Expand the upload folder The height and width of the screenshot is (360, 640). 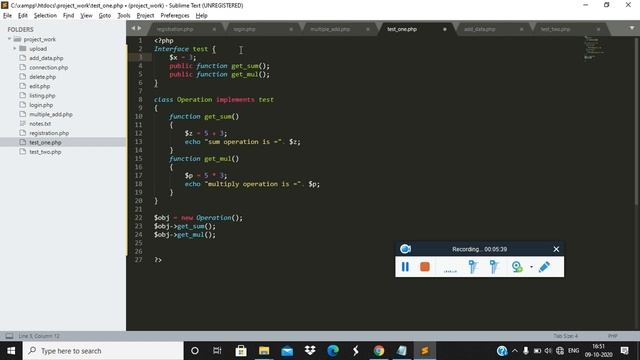click(x=15, y=49)
